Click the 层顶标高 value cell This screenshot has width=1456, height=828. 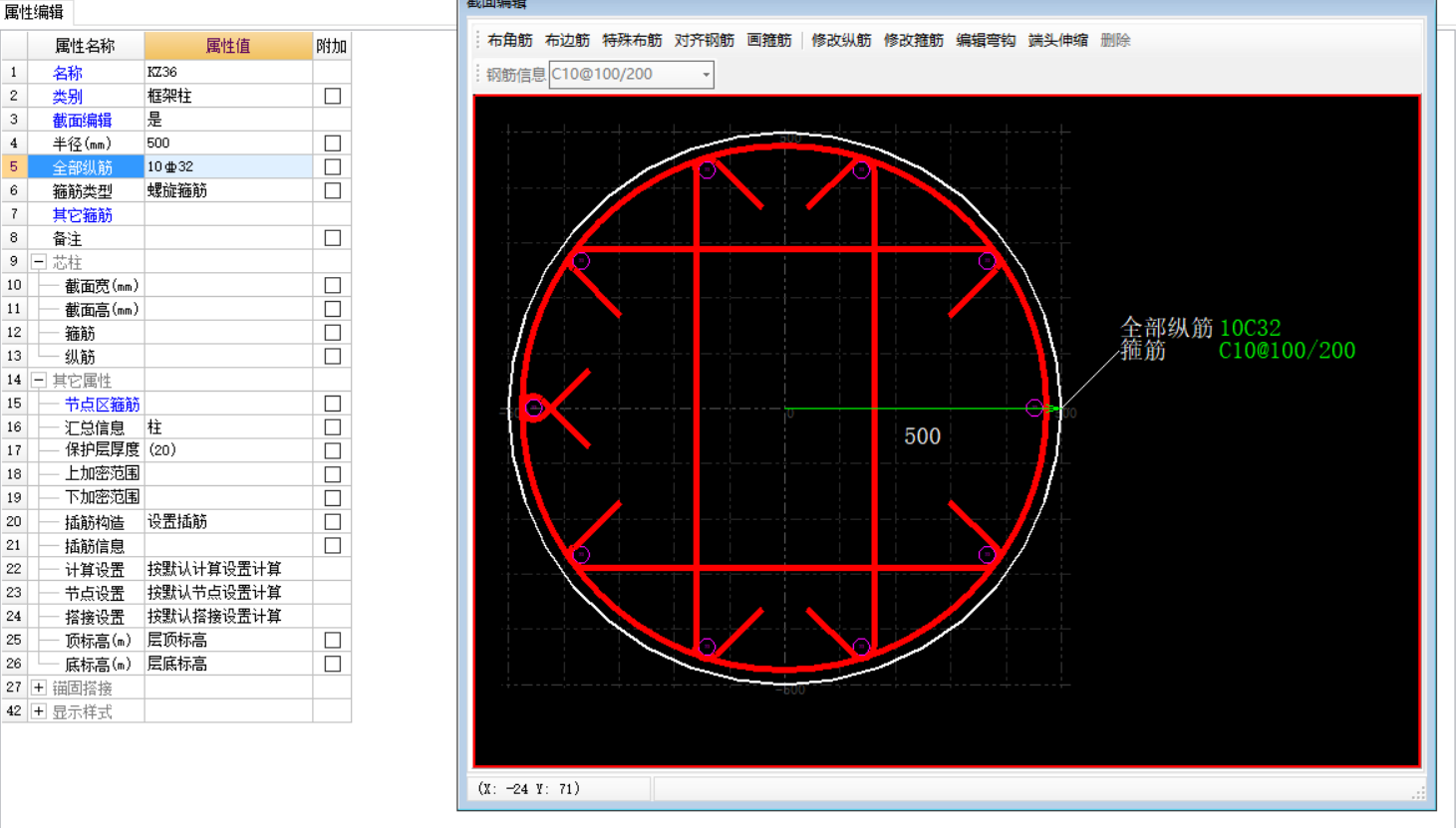[228, 641]
